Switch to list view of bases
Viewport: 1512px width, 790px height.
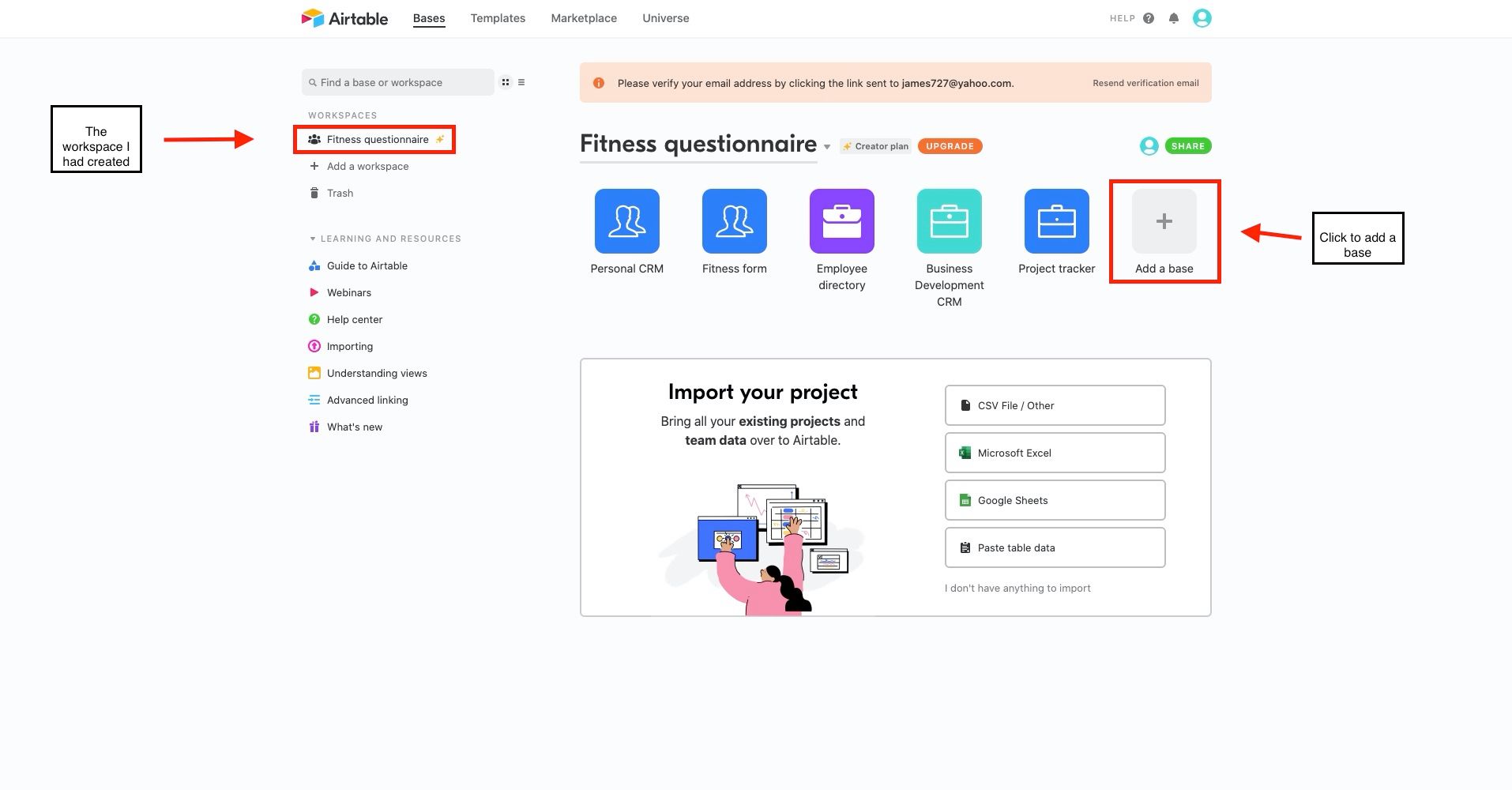coord(521,82)
